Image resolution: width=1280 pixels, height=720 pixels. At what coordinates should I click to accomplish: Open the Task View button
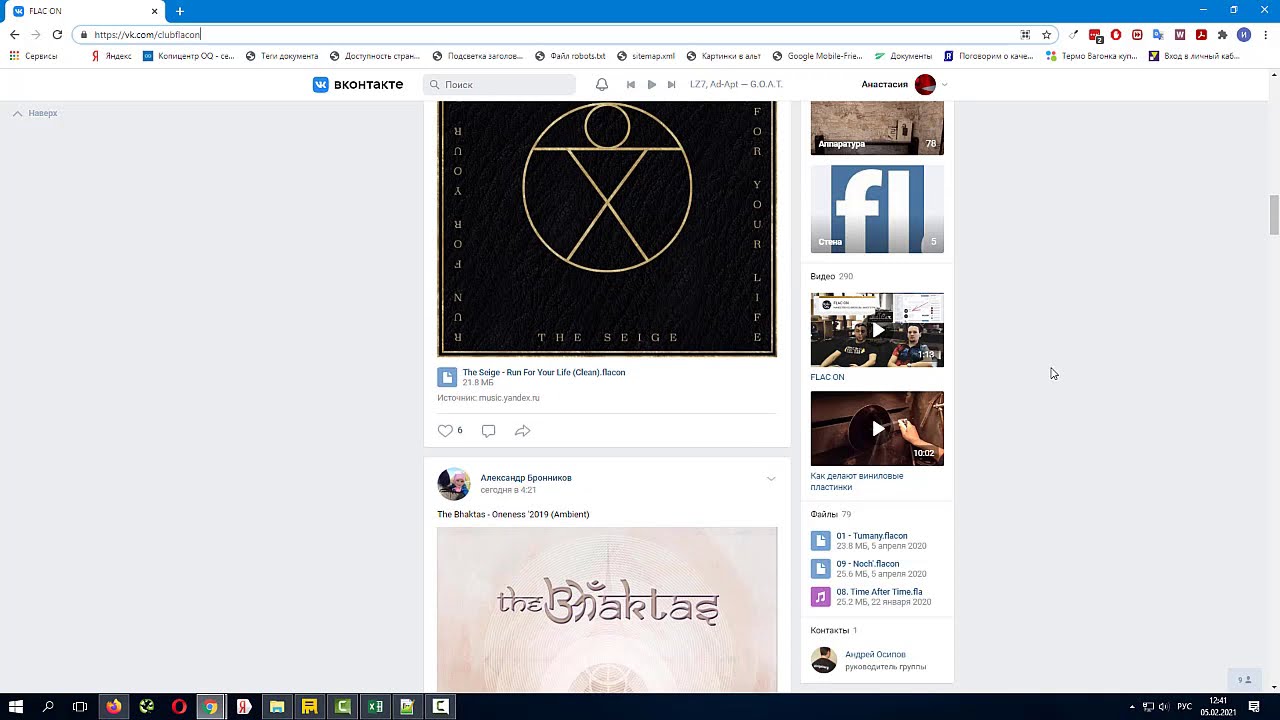(80, 707)
